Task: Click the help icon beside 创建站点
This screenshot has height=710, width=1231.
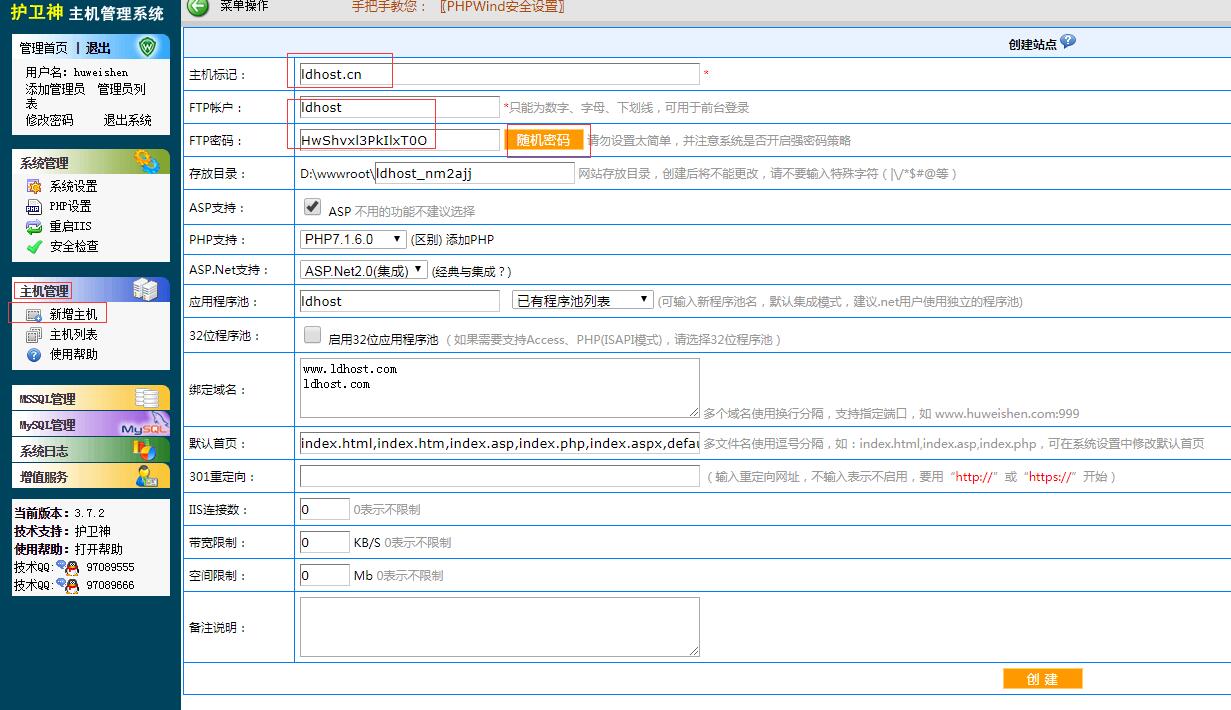Action: pos(1068,42)
